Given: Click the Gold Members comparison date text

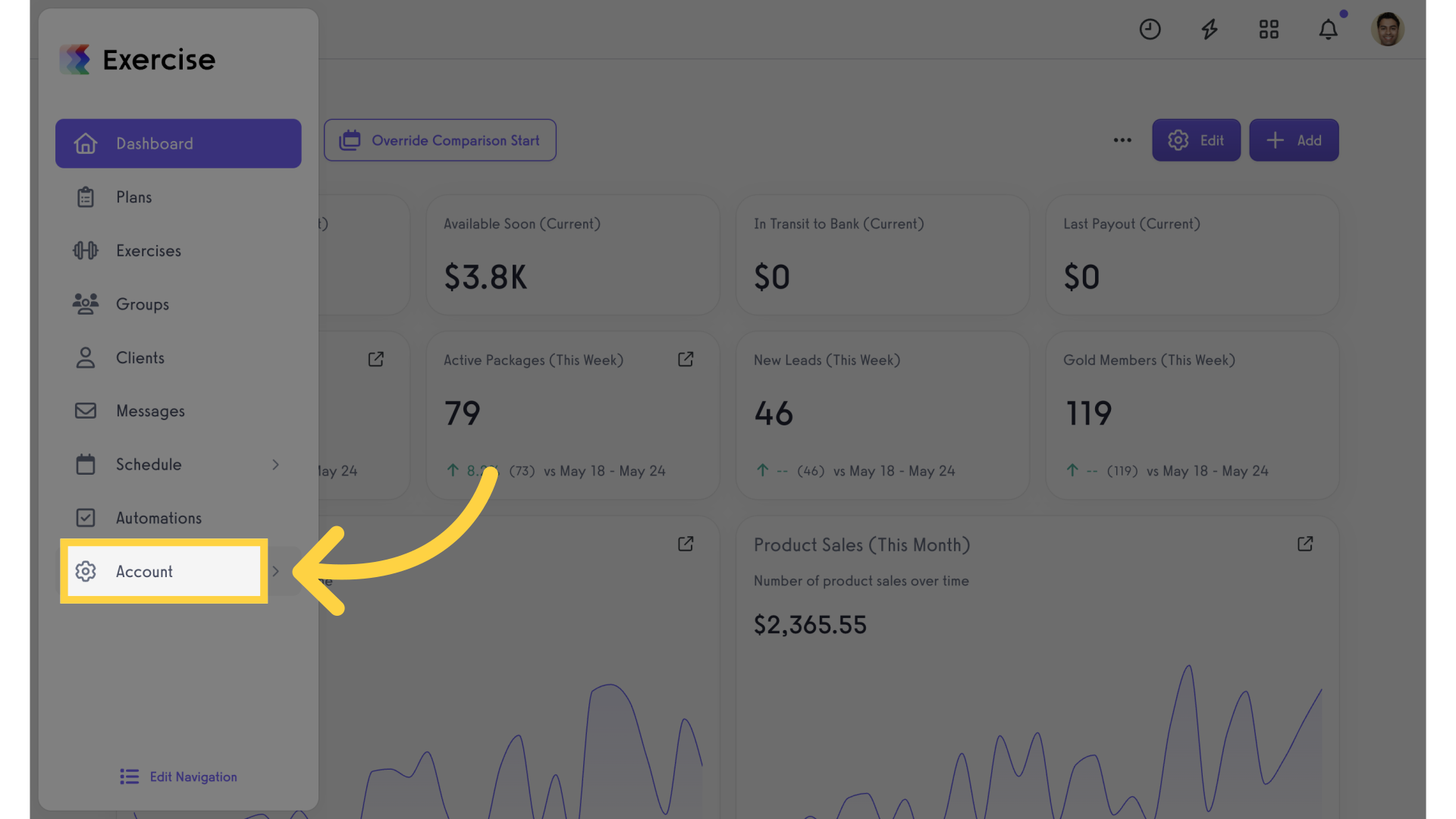Looking at the screenshot, I should pyautogui.click(x=1207, y=471).
